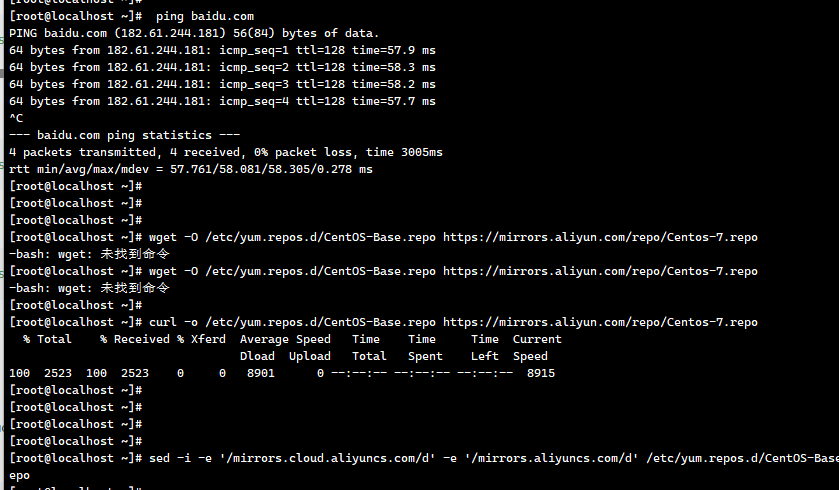Click the "Average Speed" column header
Viewport: 839px width, 490px height.
[x=285, y=340]
